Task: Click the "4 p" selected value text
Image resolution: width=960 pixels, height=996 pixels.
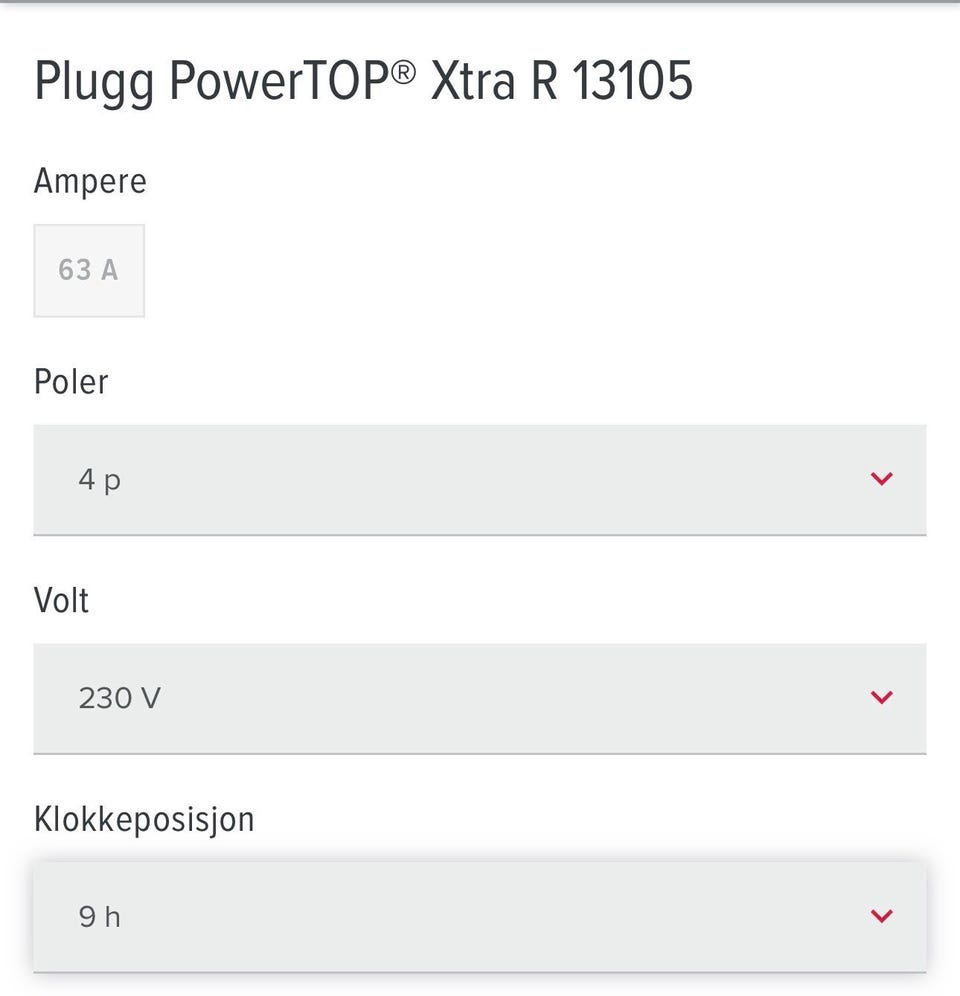Action: pyautogui.click(x=100, y=480)
